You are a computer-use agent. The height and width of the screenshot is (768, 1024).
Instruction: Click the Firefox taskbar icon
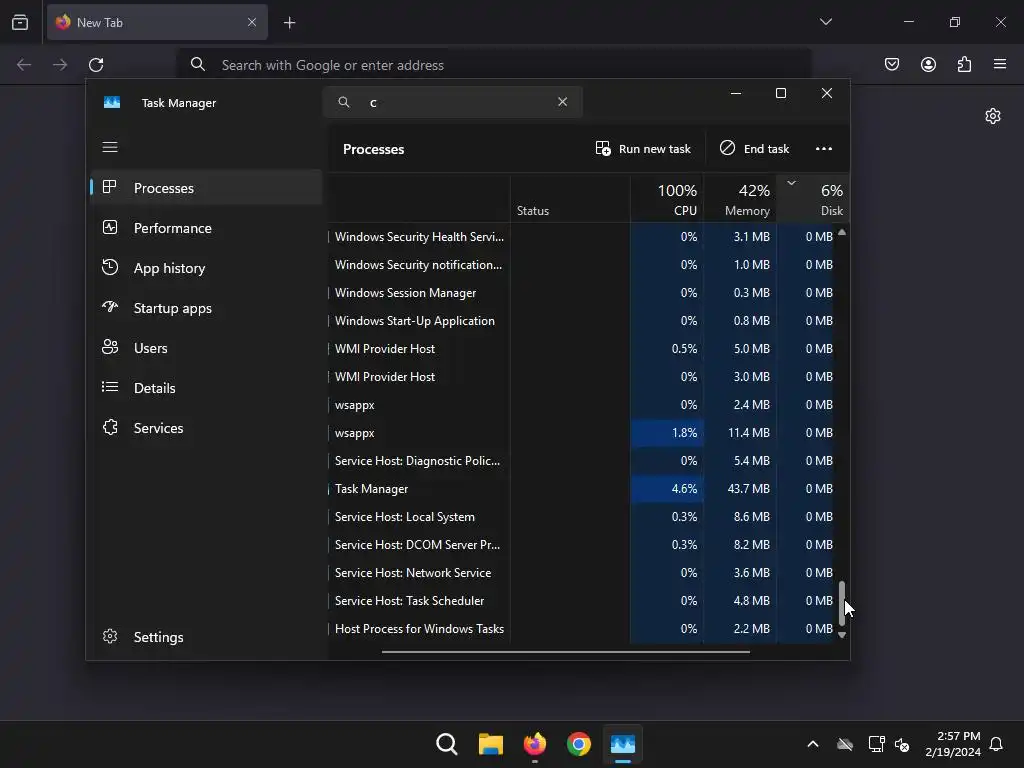(534, 744)
